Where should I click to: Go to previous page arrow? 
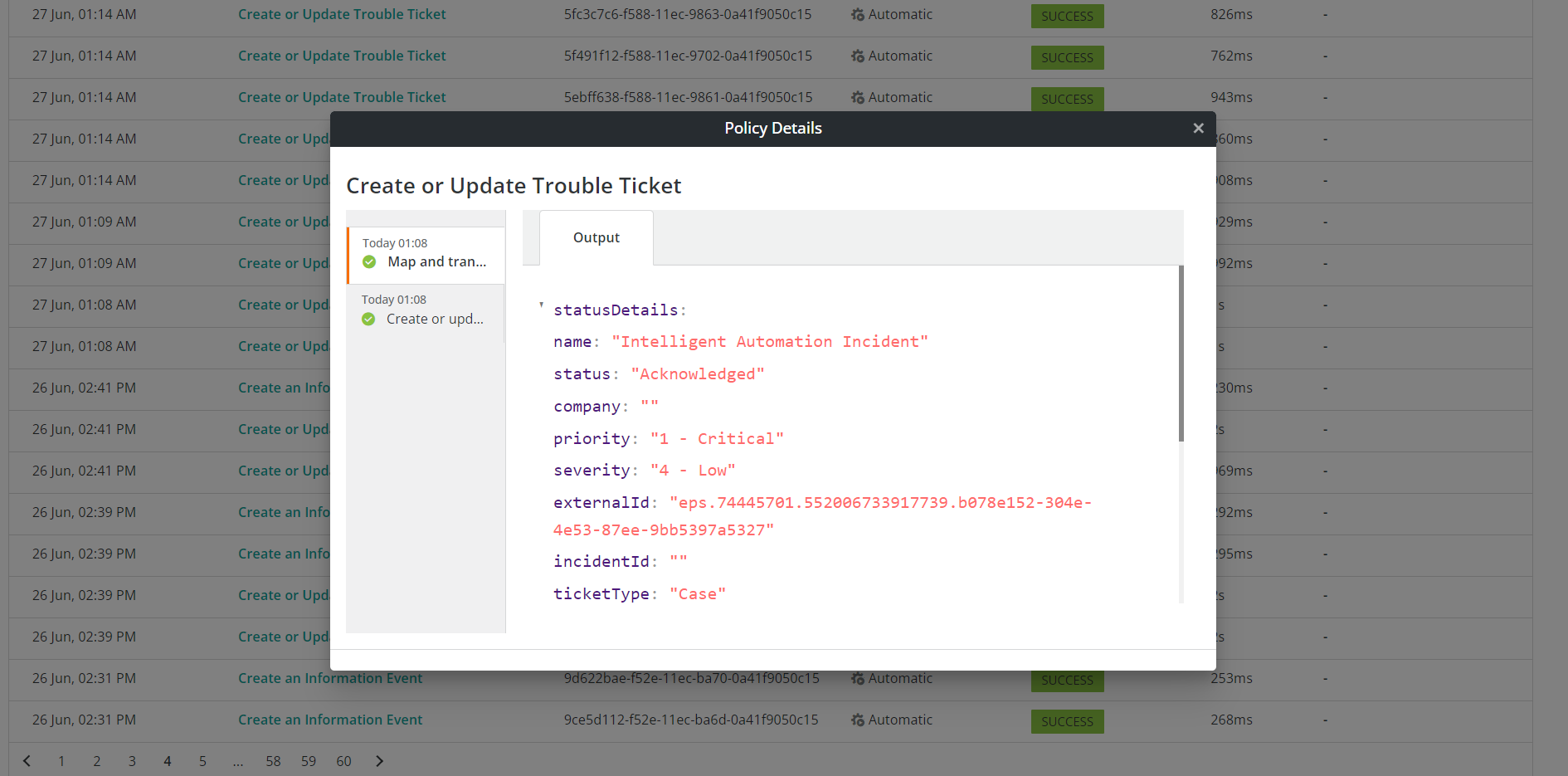(27, 761)
